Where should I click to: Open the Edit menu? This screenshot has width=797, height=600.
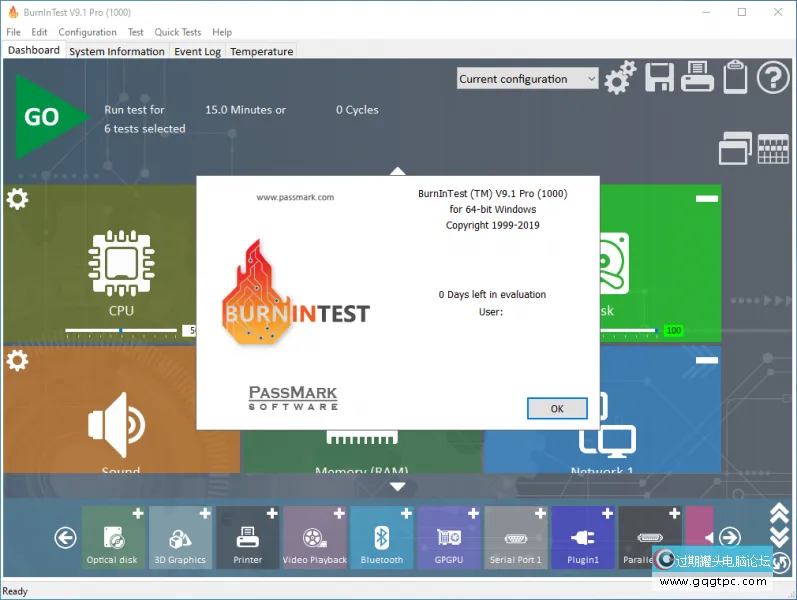39,32
